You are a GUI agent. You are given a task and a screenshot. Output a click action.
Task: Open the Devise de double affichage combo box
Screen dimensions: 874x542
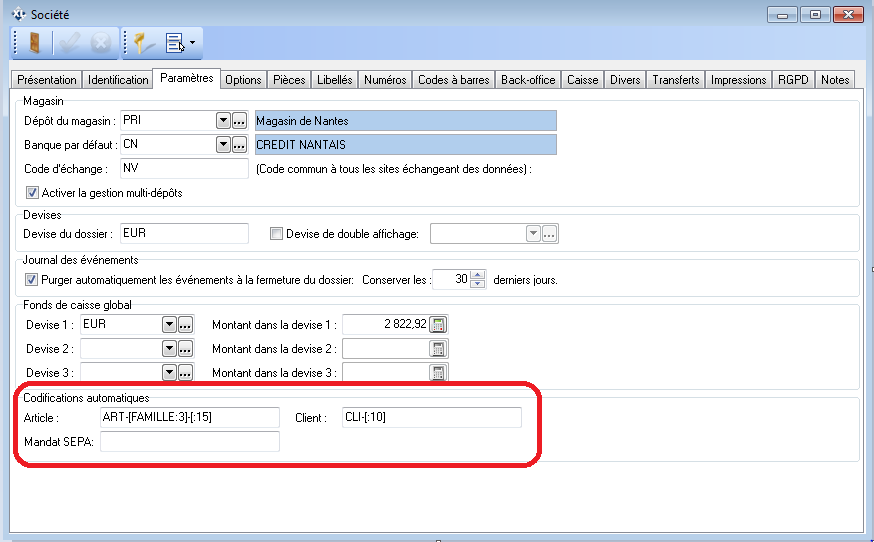(533, 234)
